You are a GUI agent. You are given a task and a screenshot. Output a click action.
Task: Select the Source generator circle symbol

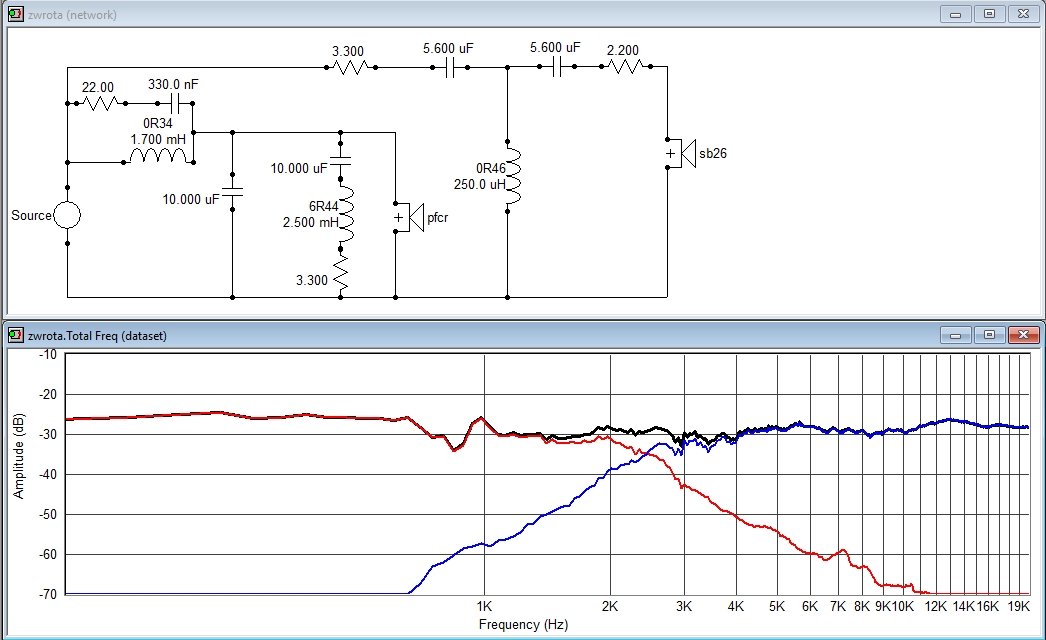pos(67,216)
